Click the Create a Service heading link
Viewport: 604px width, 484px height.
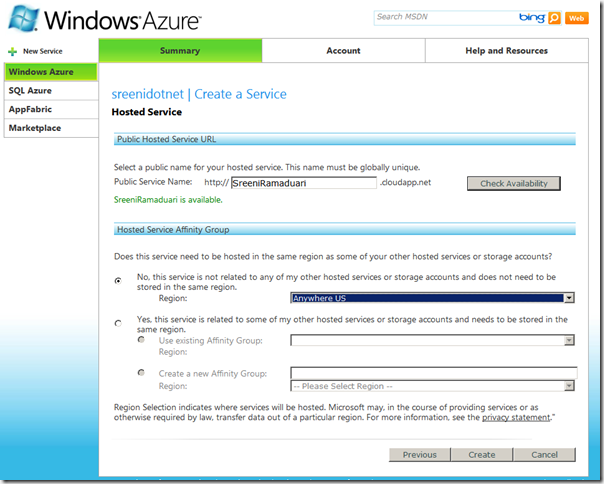pyautogui.click(x=240, y=94)
